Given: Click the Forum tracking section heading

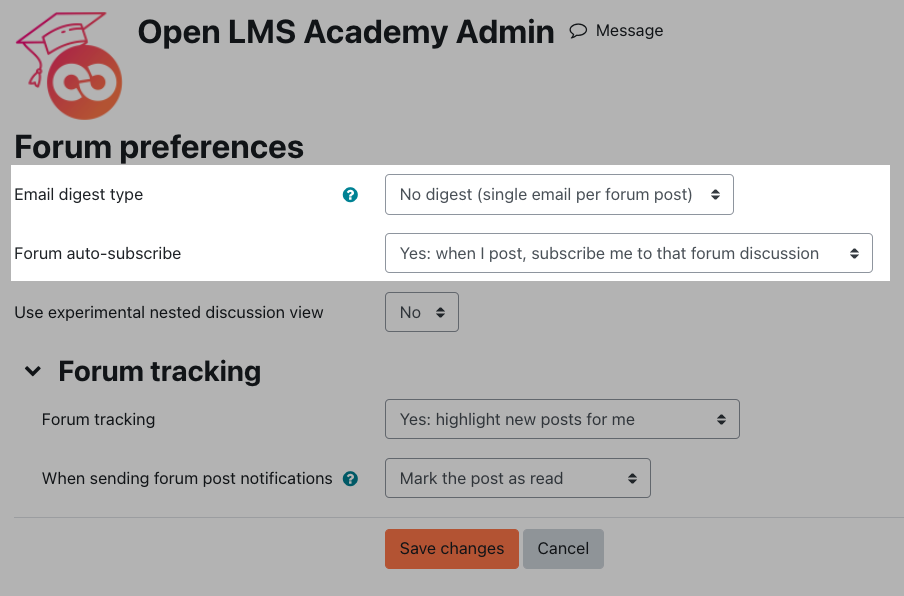Looking at the screenshot, I should pos(160,371).
